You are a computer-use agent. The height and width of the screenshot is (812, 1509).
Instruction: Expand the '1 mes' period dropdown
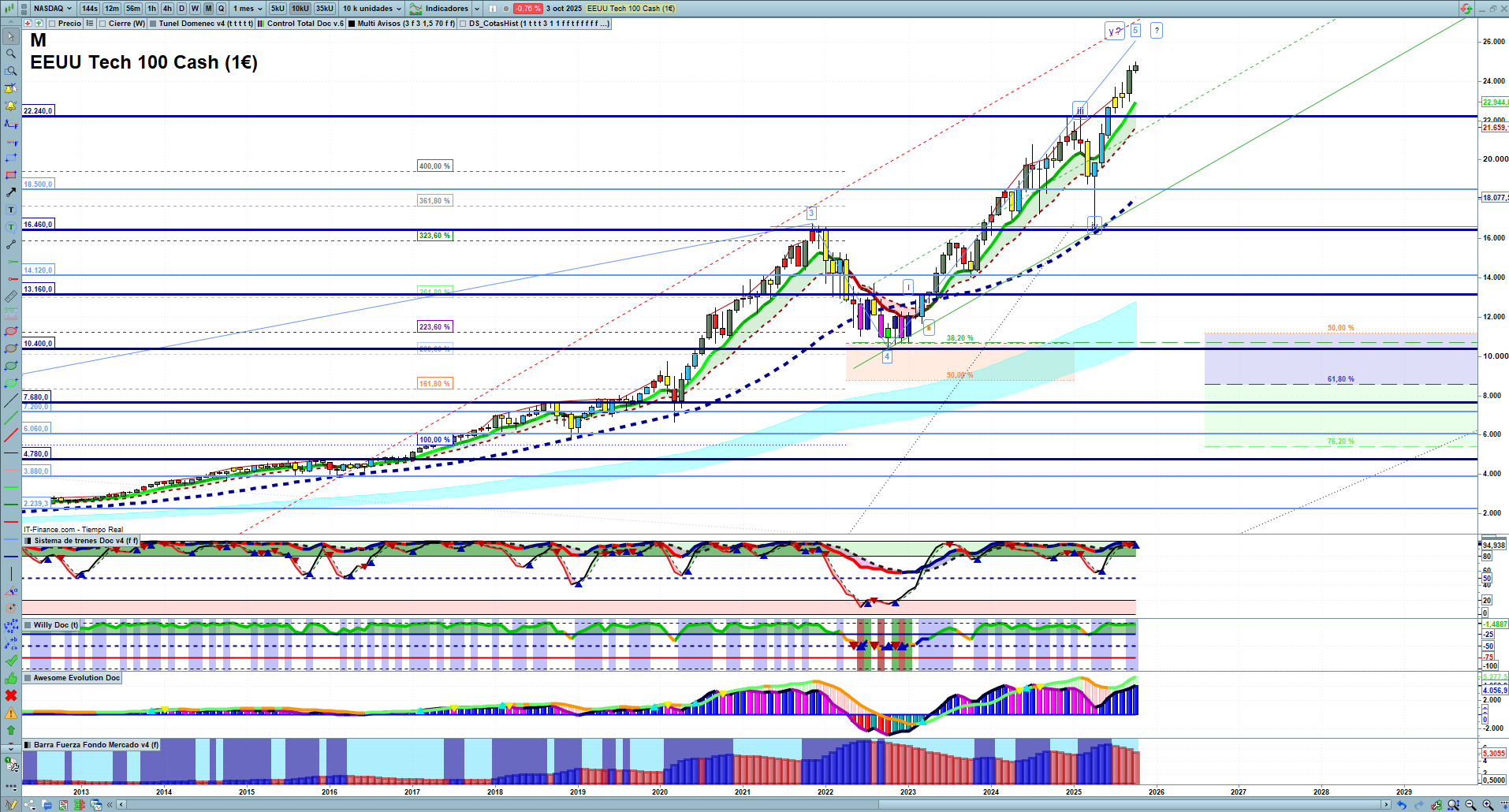(248, 9)
